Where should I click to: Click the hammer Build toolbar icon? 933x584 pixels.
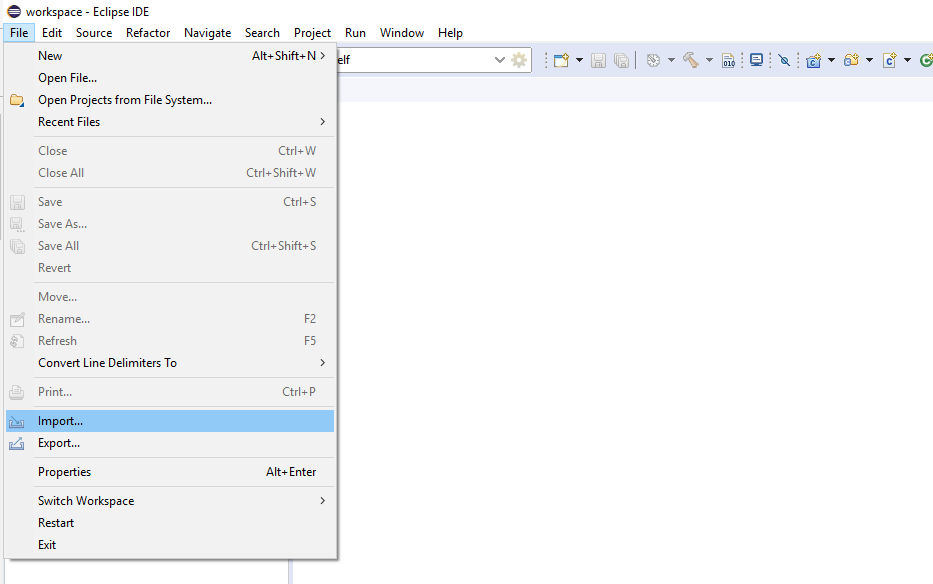691,60
